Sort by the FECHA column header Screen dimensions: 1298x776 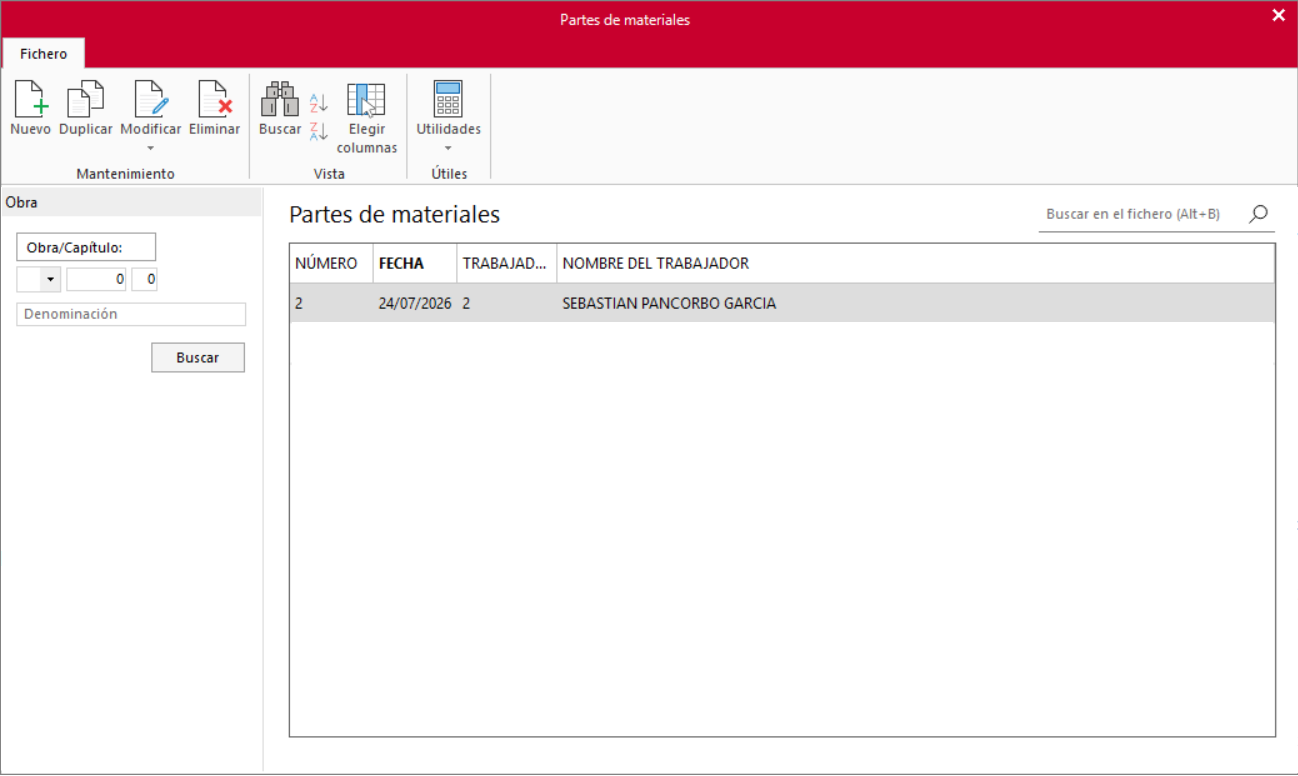(415, 264)
